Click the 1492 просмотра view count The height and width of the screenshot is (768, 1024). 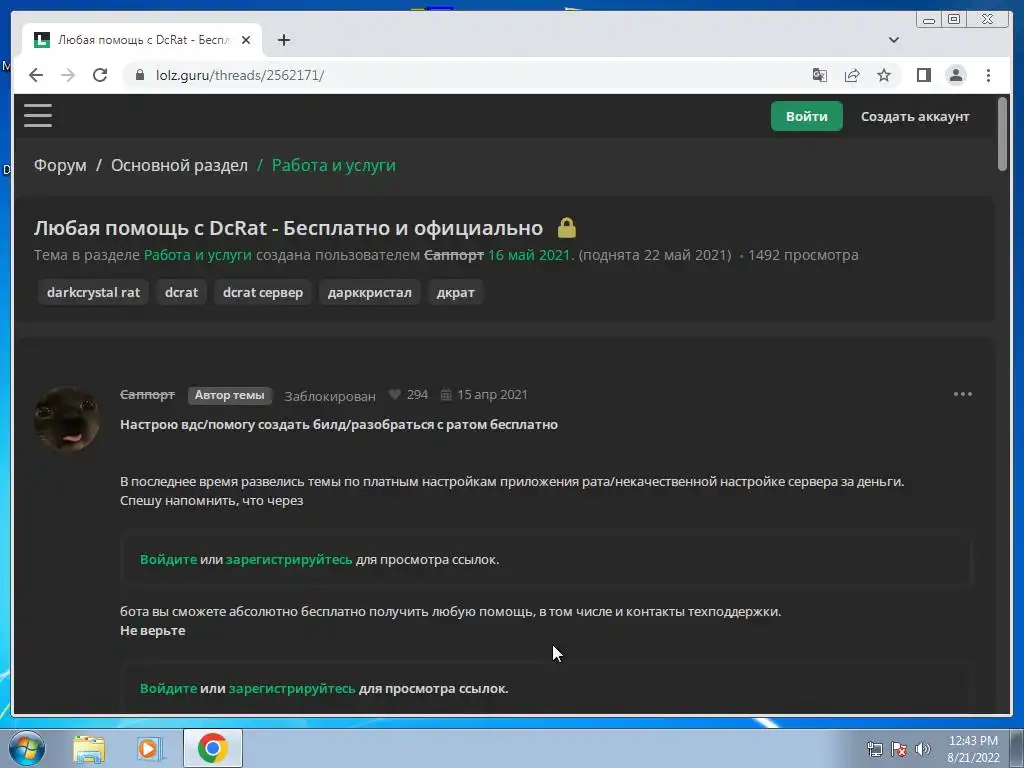pyautogui.click(x=803, y=255)
